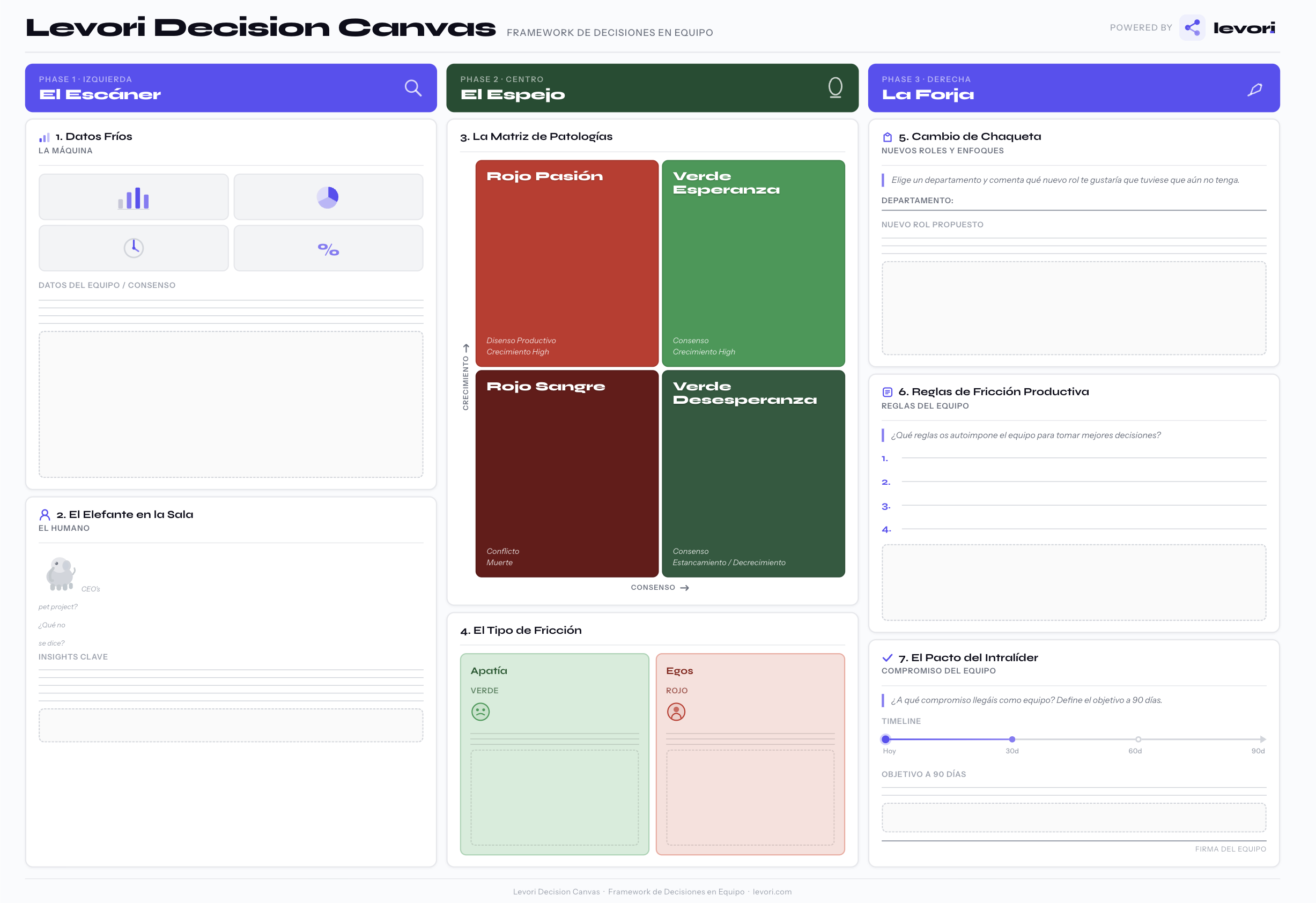
Task: Select the clock data tile
Action: point(134,248)
